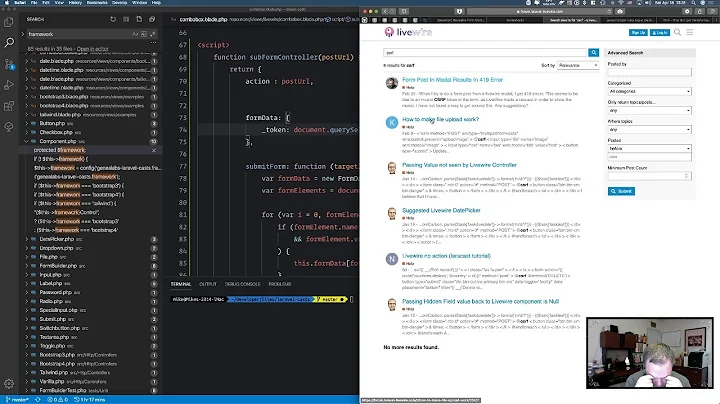Open the Sort by Relevance dropdown
720x404 pixels.
578,65
